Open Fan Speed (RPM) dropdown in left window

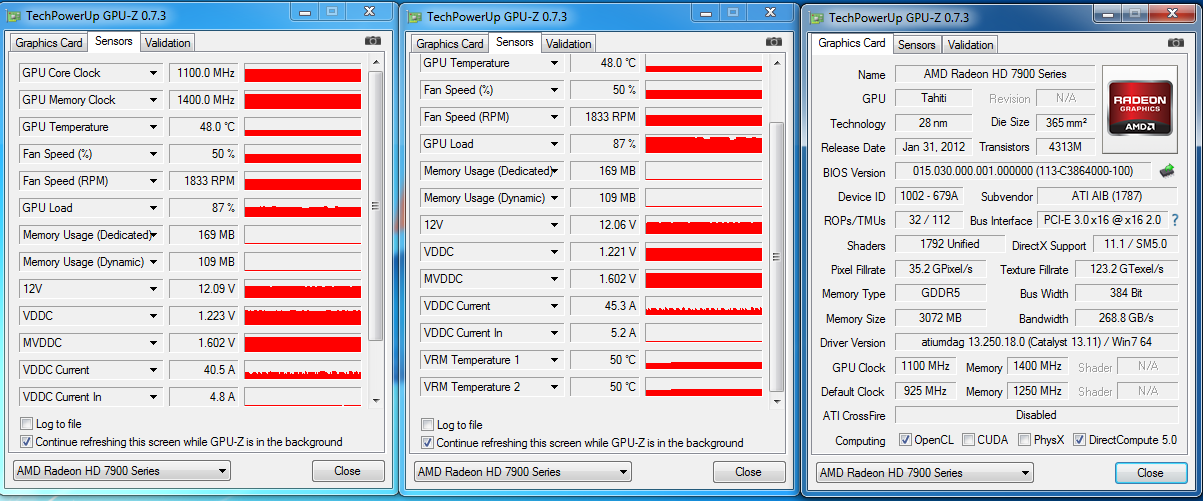point(153,181)
